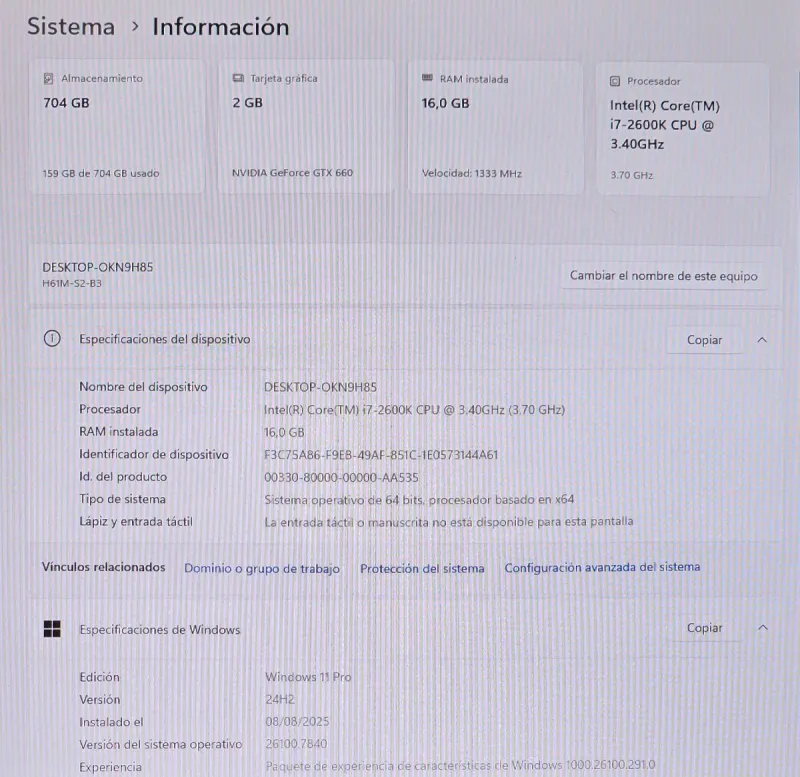This screenshot has width=800, height=777.
Task: Open the Almacenamiento 704 GB card
Action: 117,126
